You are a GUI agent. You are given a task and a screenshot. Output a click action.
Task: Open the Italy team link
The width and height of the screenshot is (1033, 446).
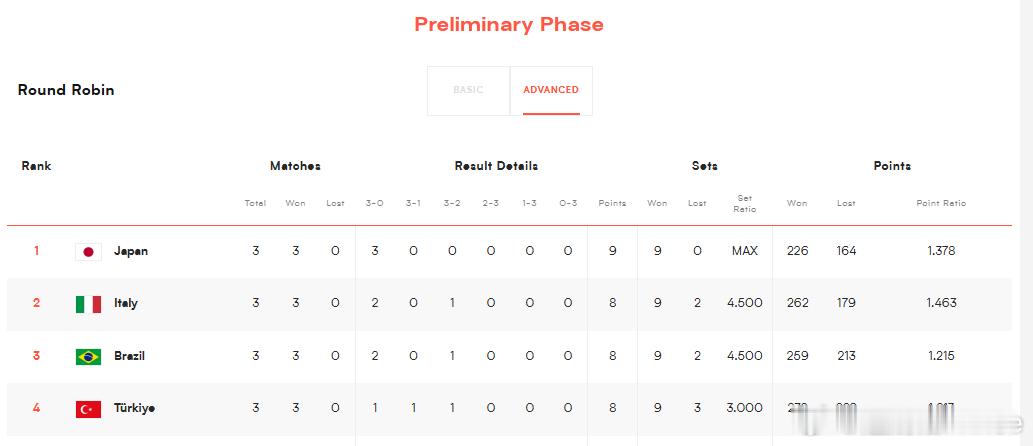point(126,303)
